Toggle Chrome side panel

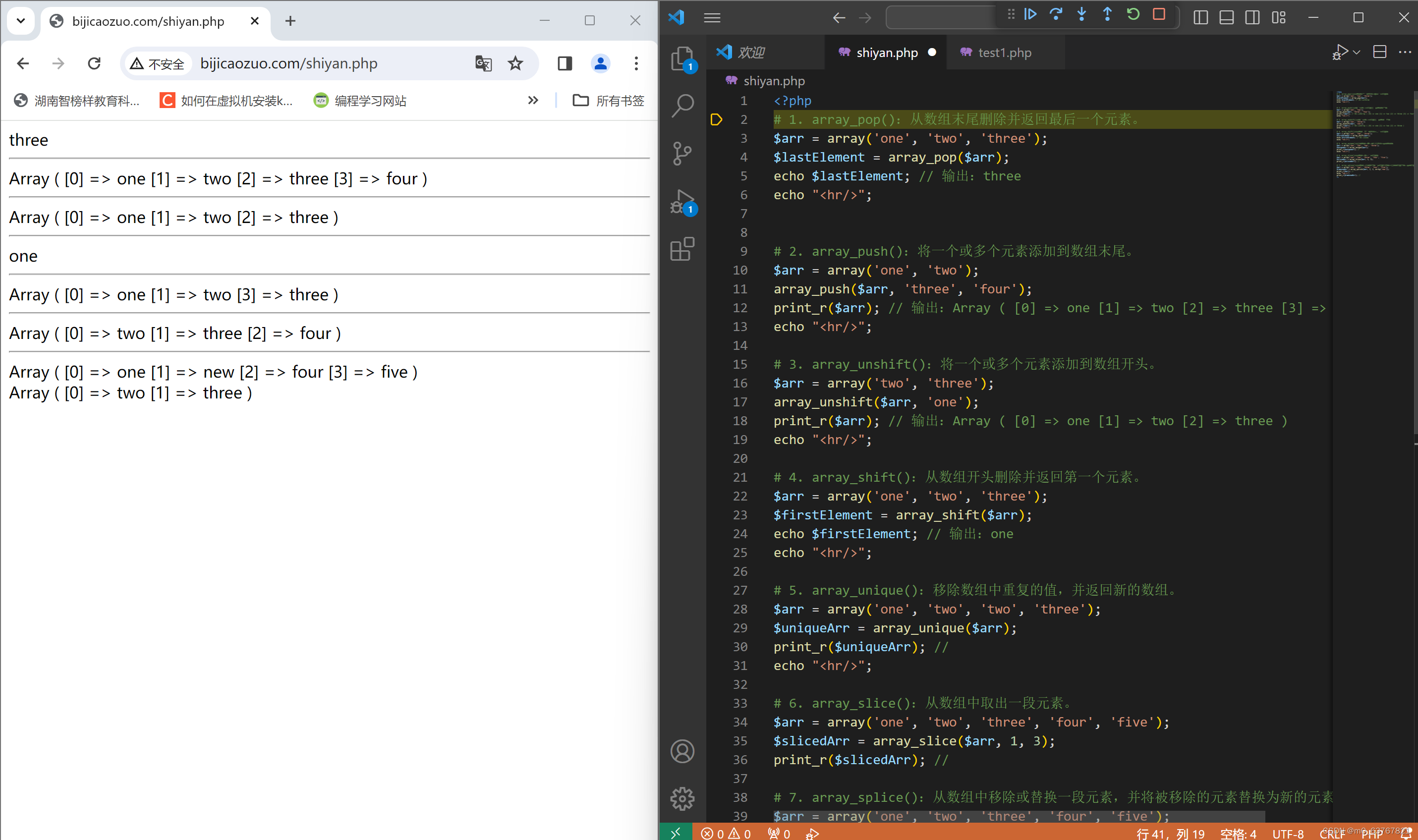(565, 63)
